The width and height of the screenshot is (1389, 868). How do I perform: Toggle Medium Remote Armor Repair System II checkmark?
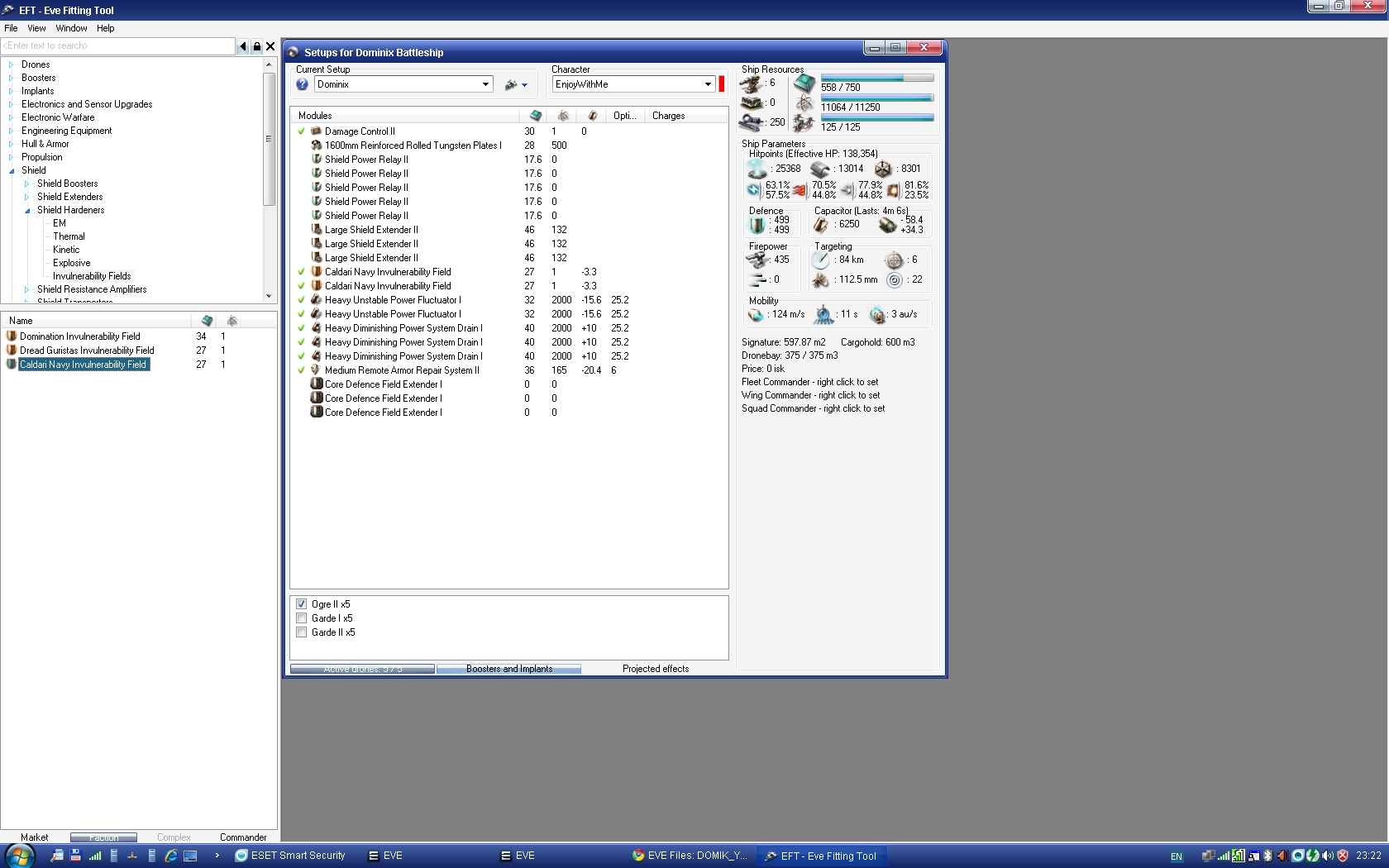point(302,370)
